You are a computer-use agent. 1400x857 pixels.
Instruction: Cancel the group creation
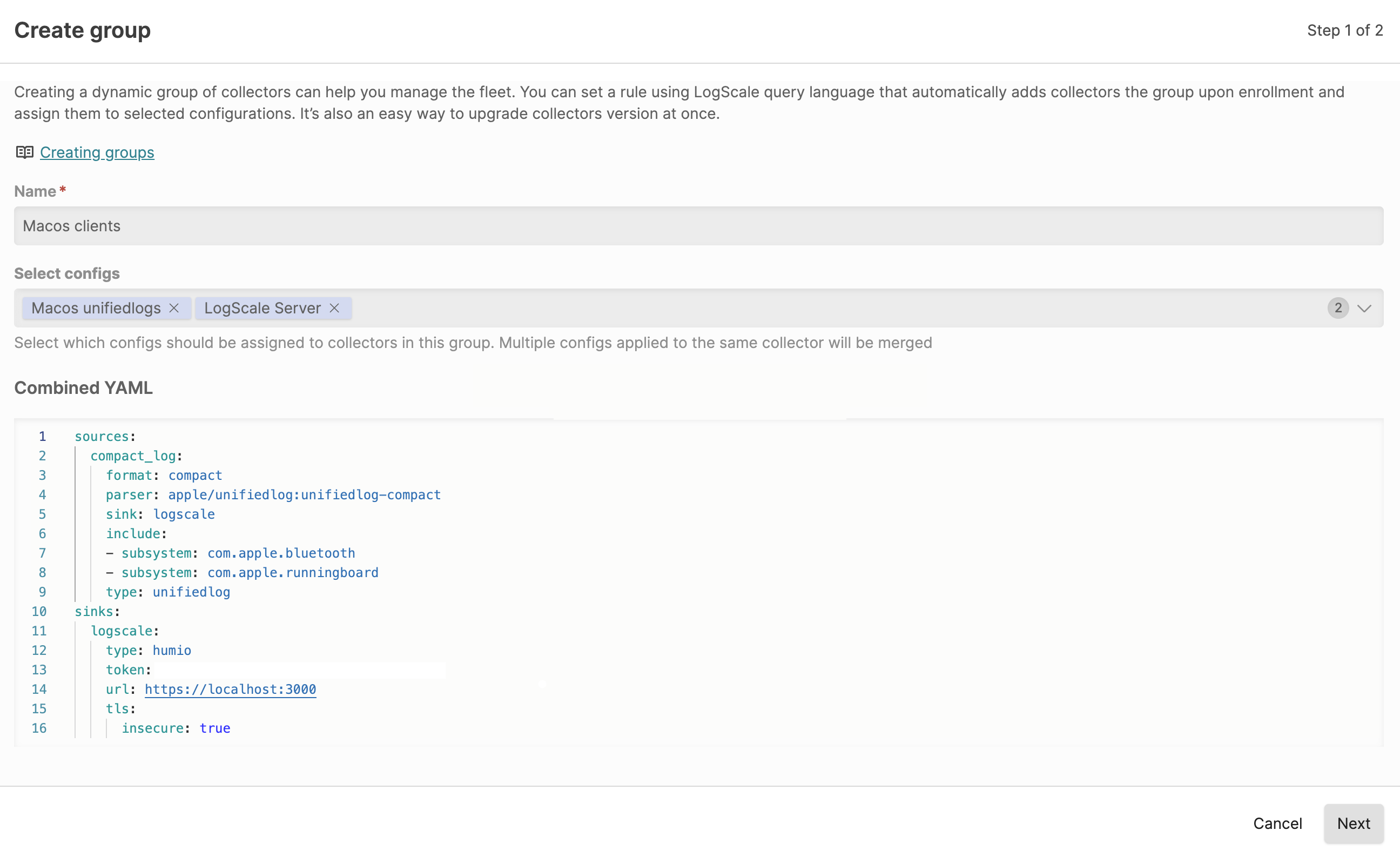point(1277,823)
